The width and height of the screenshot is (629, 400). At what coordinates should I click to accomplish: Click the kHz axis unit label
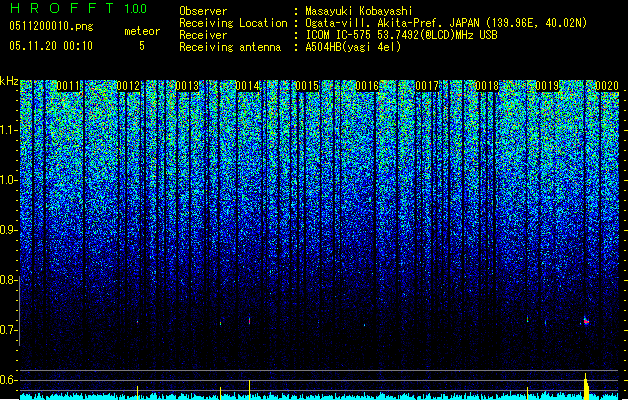[x=9, y=81]
